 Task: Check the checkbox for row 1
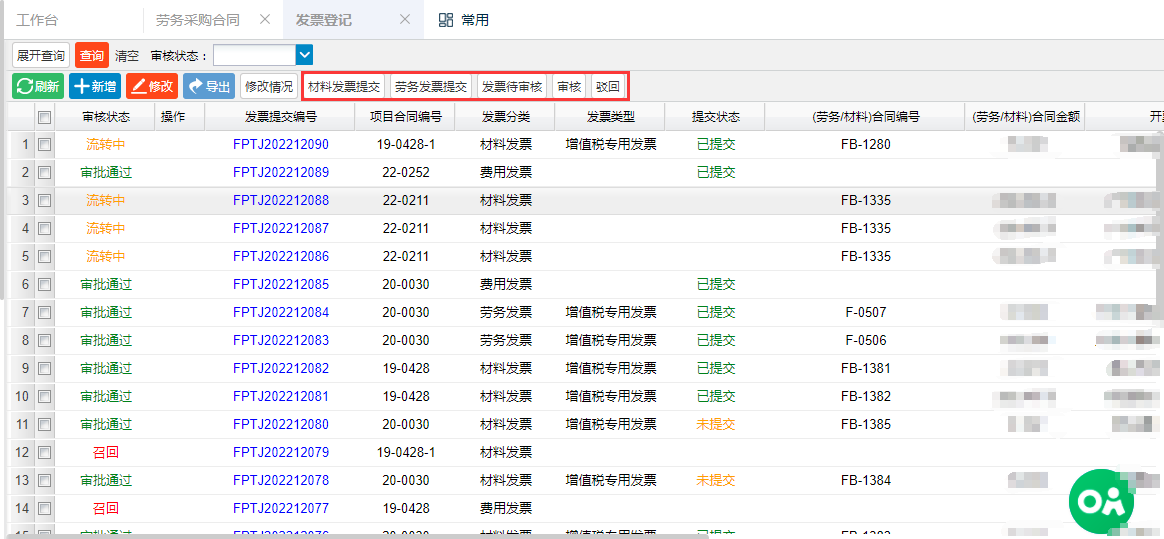[x=44, y=145]
